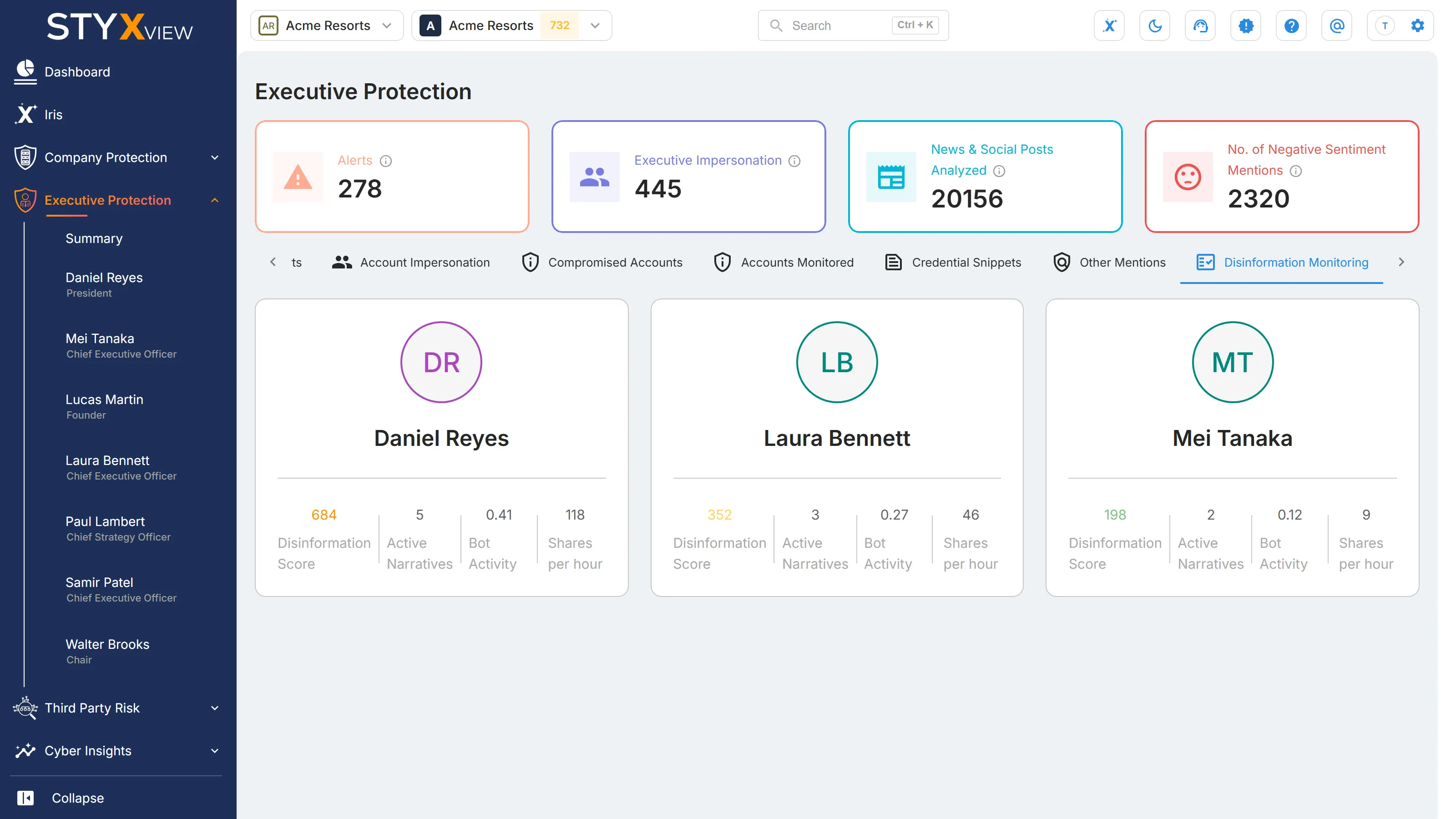Click the news calendar card icon
Viewport: 1456px width, 819px height.
pos(891,177)
